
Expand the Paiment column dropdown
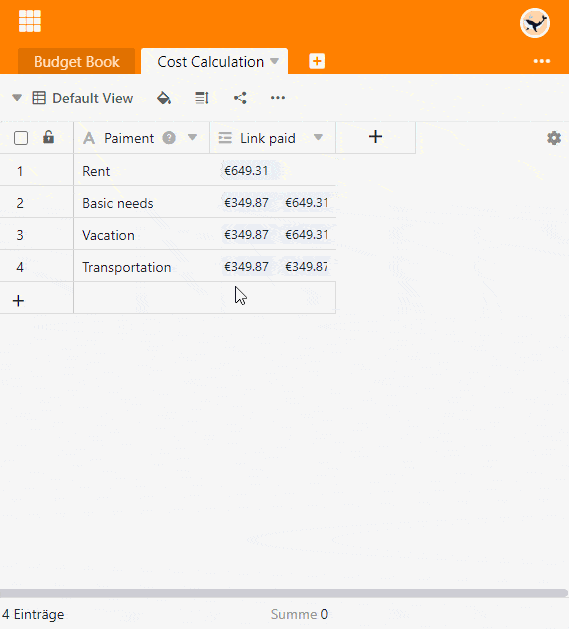(193, 138)
